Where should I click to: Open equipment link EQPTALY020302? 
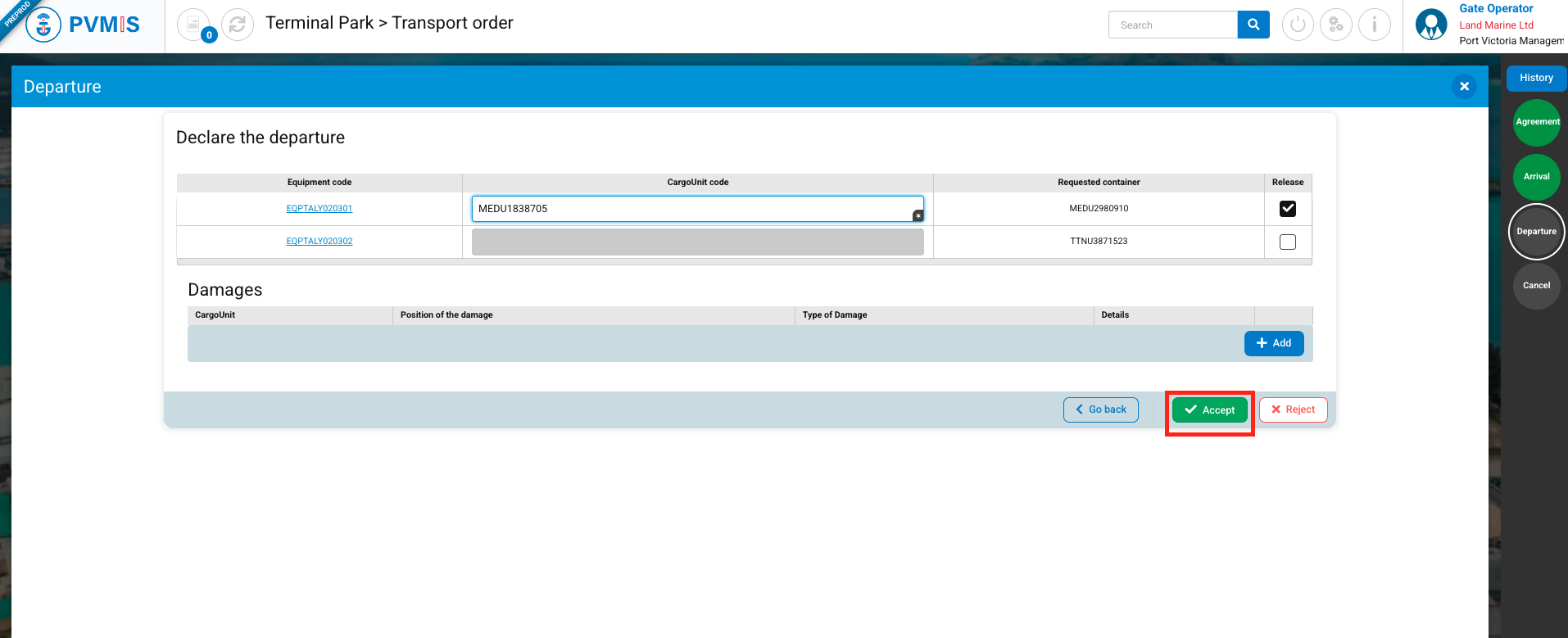pos(319,242)
